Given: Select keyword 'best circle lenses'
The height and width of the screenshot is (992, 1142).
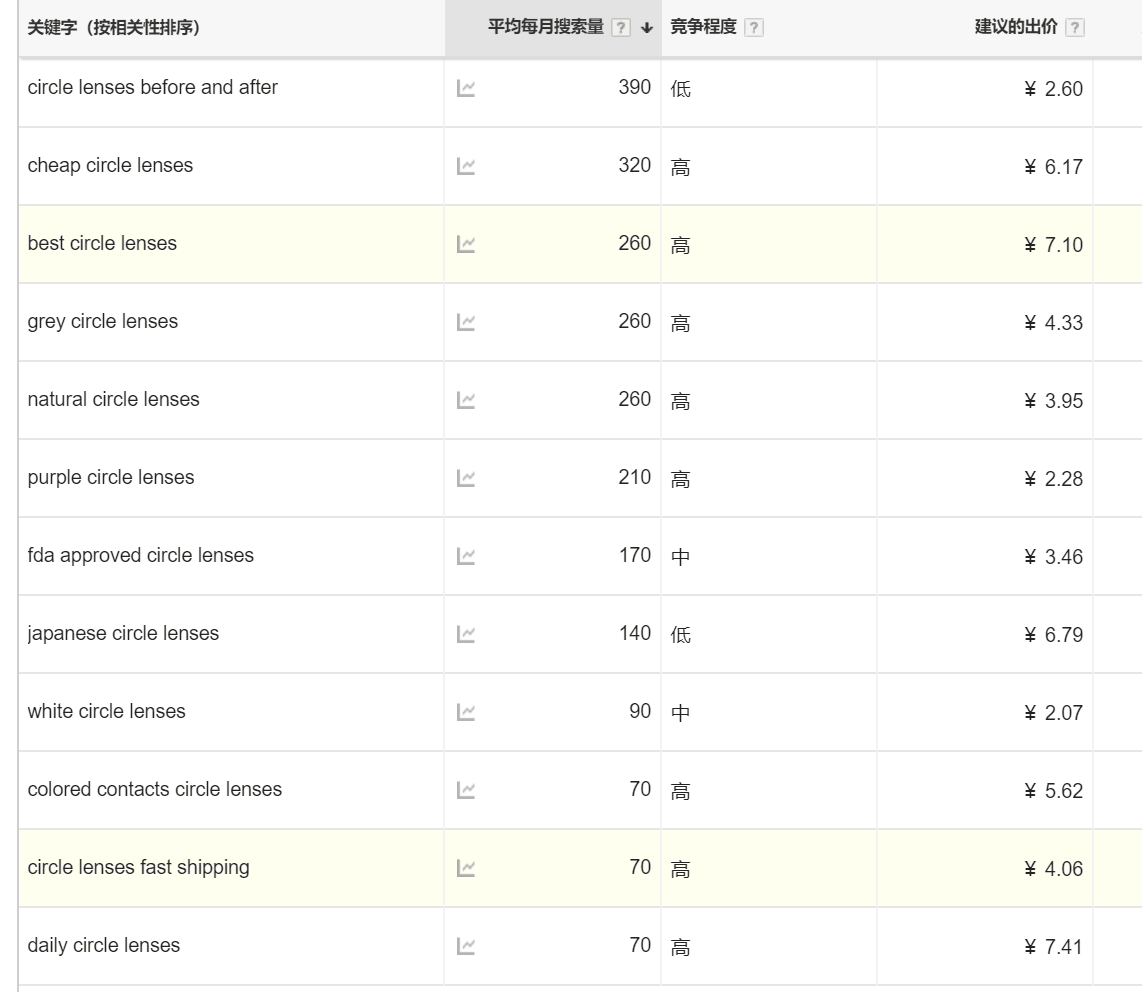Looking at the screenshot, I should coord(102,243).
